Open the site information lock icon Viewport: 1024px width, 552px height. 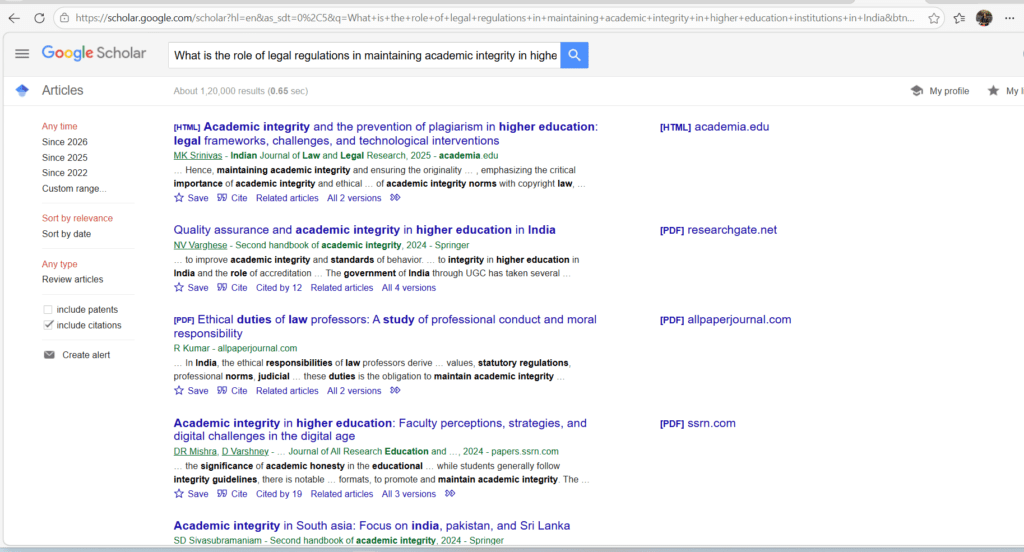[x=64, y=18]
